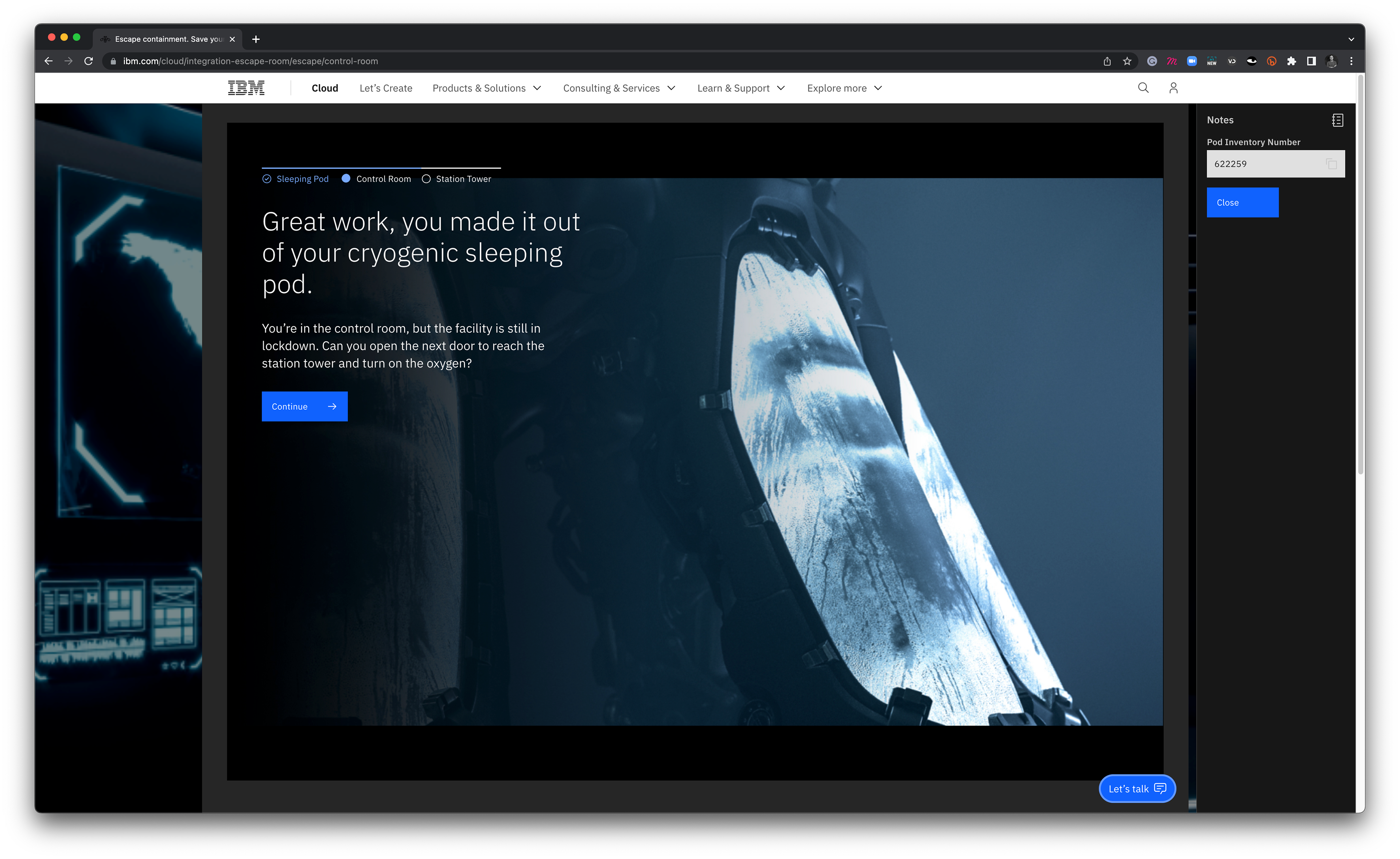Open the Cloud nav item
1400x859 pixels.
(324, 88)
